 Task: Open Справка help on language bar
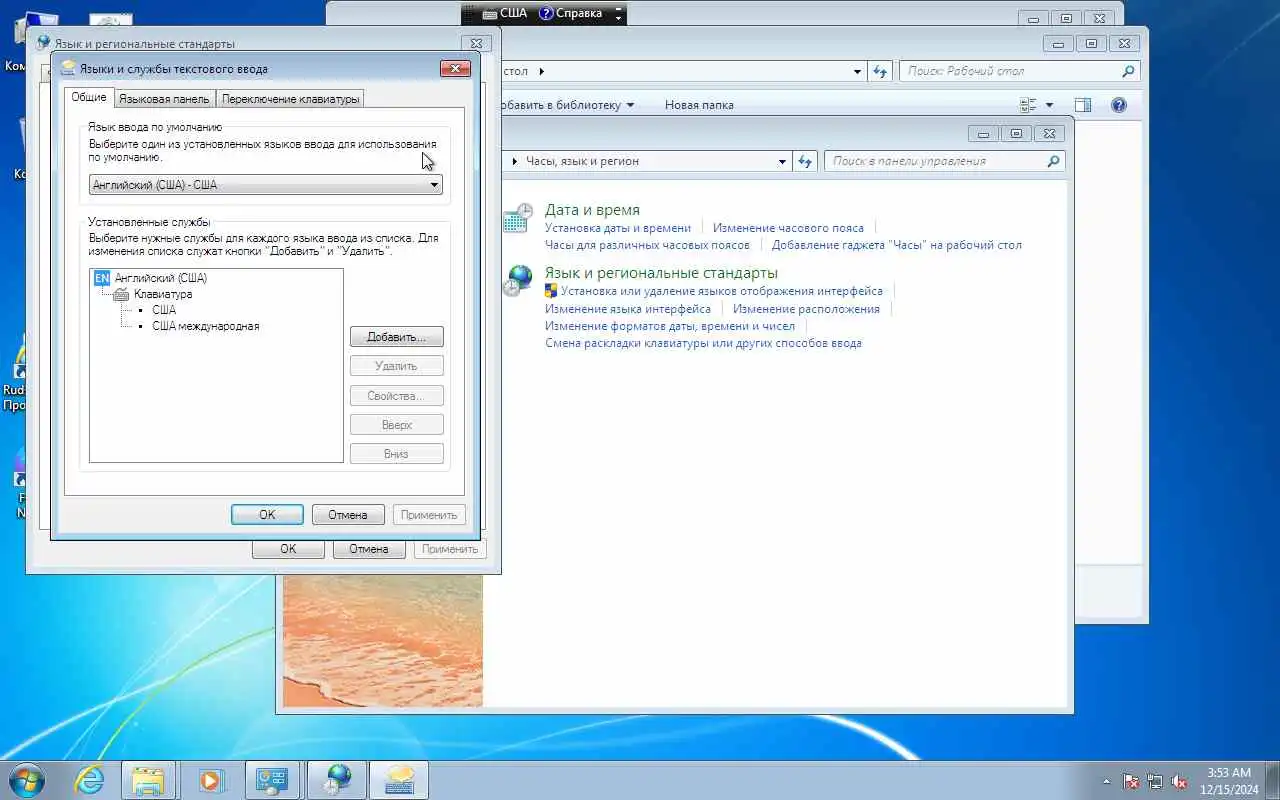click(571, 13)
